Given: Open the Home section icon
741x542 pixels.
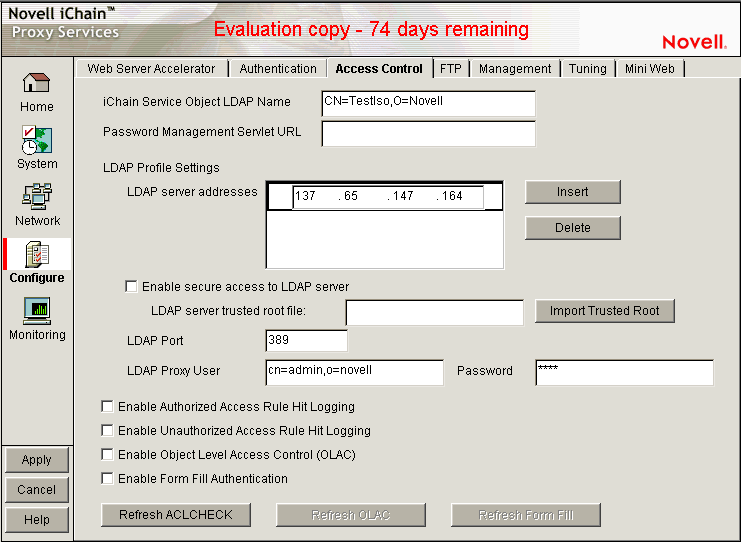Looking at the screenshot, I should [36, 83].
